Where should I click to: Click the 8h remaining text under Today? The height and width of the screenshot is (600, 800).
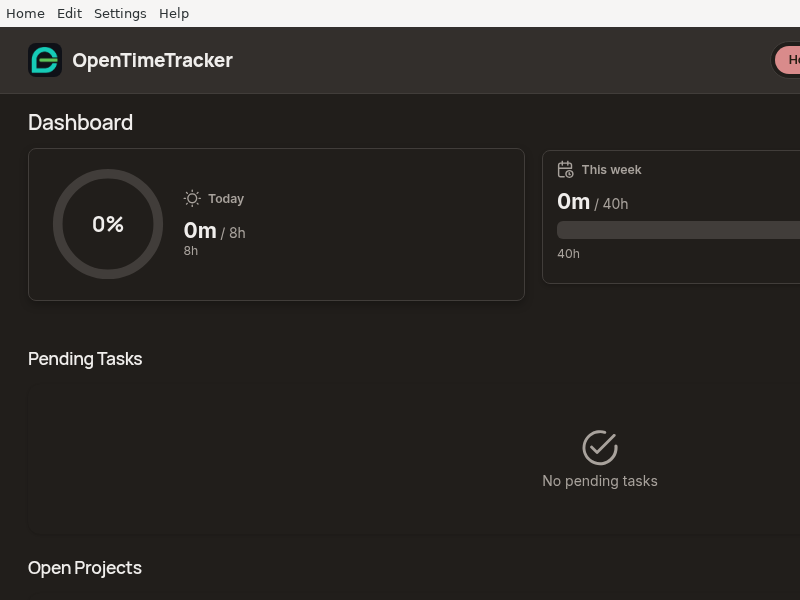click(191, 251)
